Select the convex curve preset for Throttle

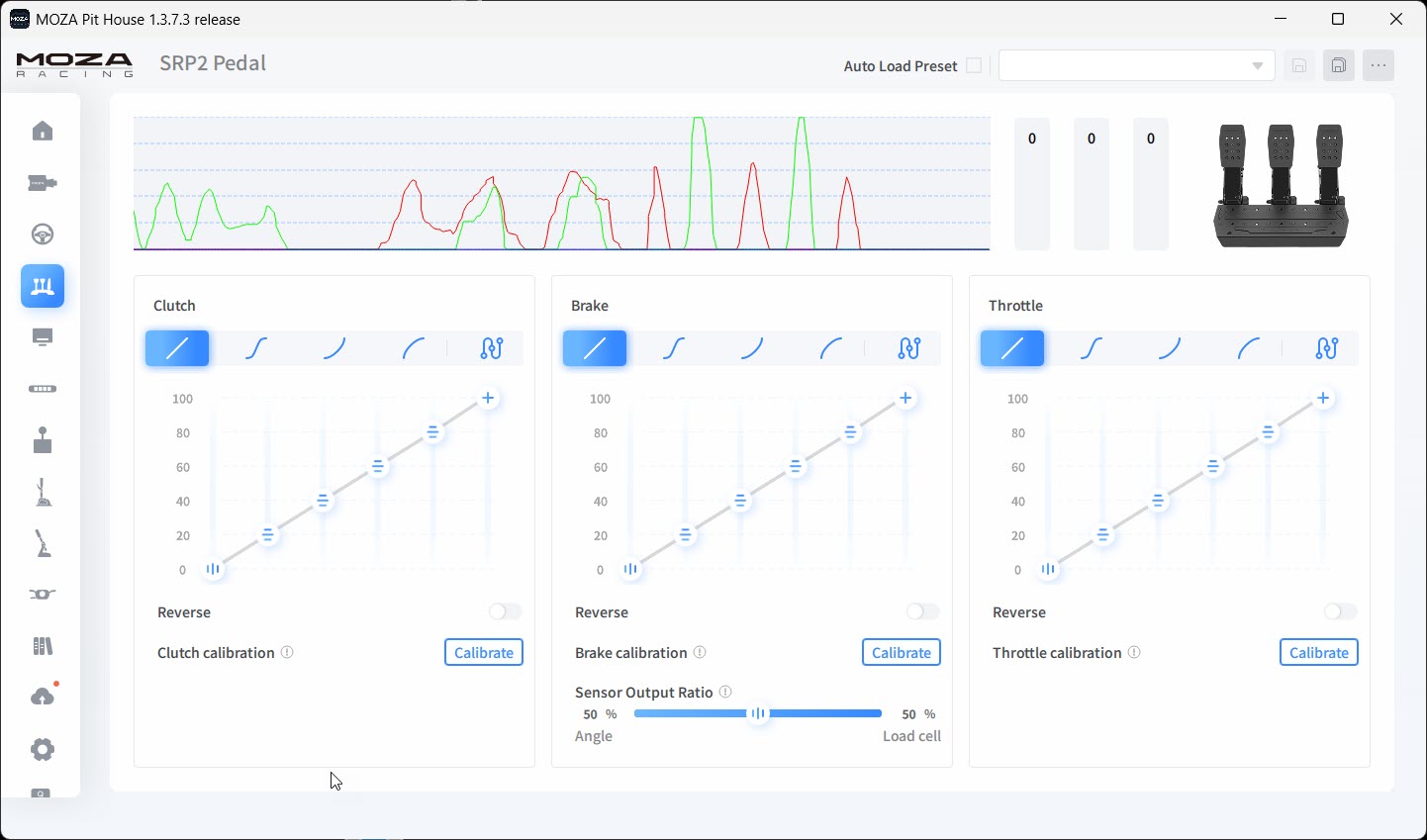click(1248, 348)
